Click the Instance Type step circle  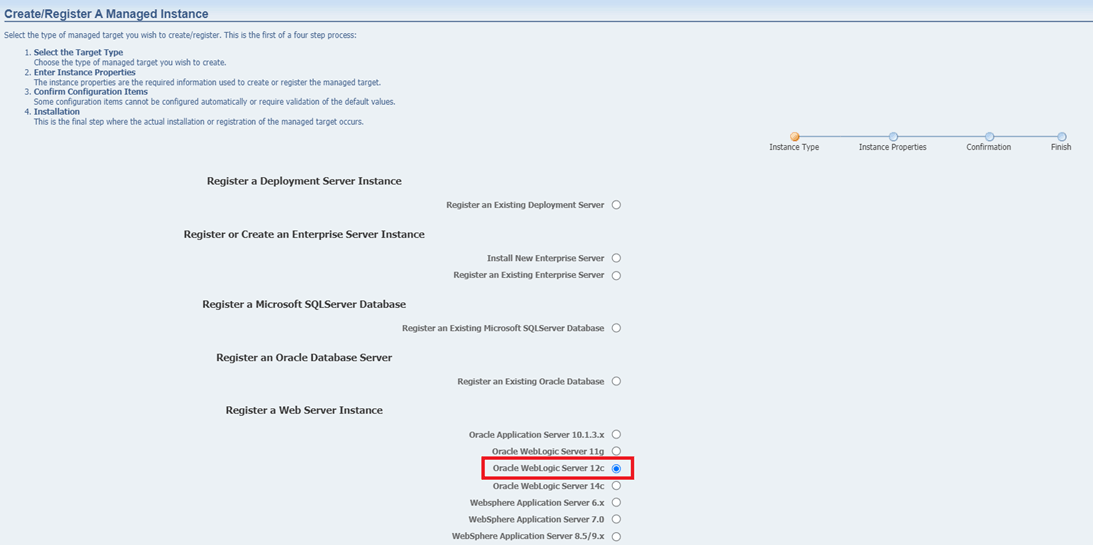(x=795, y=137)
